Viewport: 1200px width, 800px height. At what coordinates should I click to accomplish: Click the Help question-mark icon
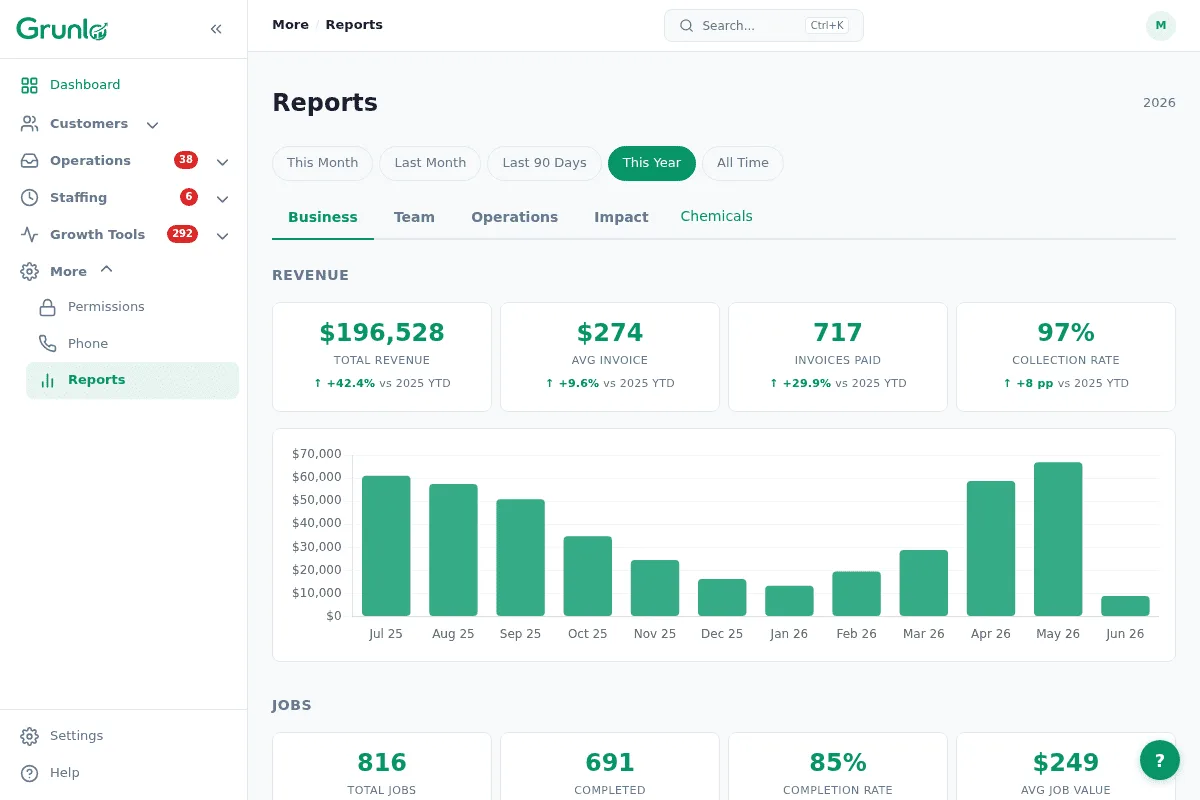coord(30,773)
